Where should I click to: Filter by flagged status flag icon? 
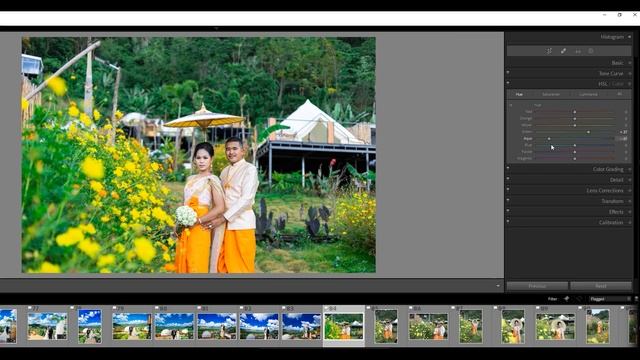[567, 299]
